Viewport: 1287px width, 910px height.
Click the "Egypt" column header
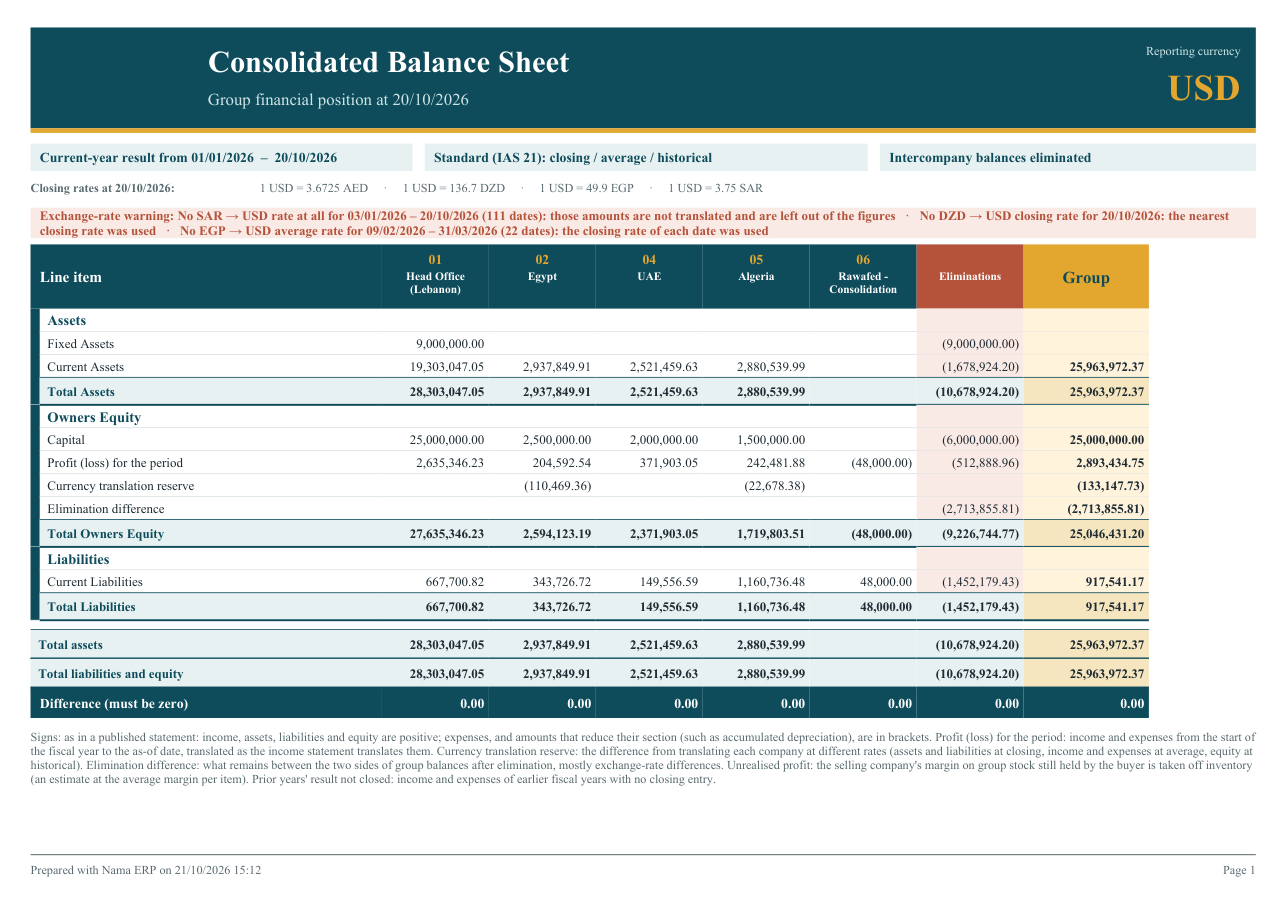point(542,276)
